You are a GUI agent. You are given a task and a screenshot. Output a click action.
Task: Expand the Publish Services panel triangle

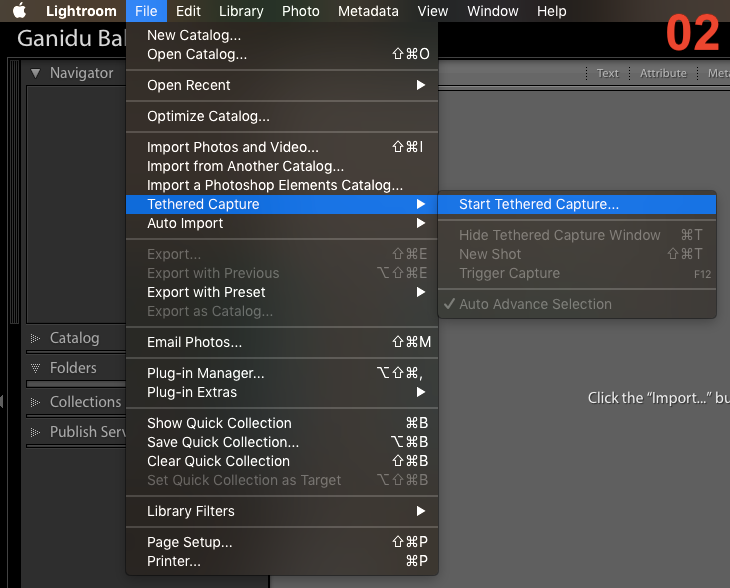point(35,432)
